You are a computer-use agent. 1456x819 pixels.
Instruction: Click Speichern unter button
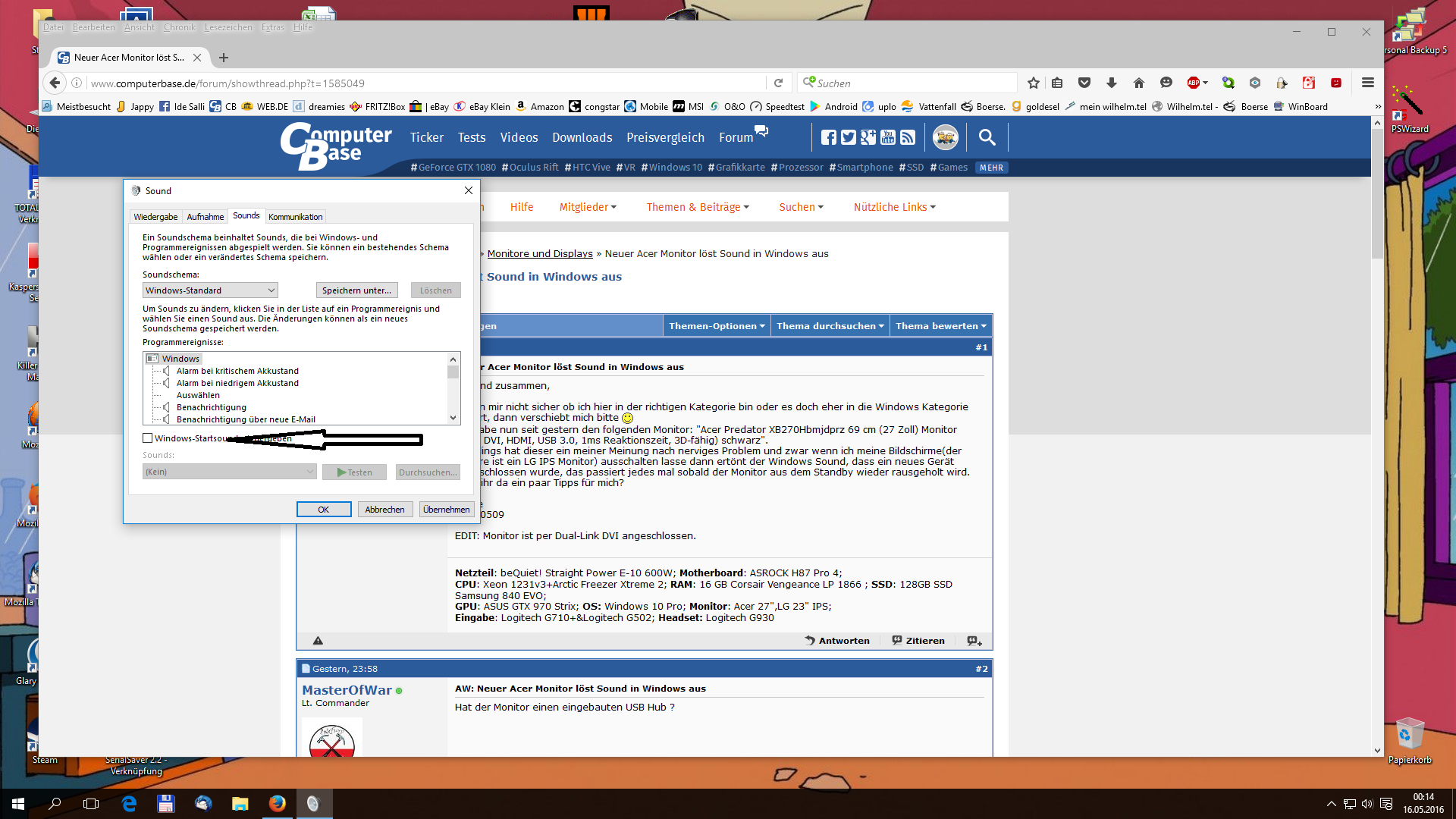click(x=356, y=290)
